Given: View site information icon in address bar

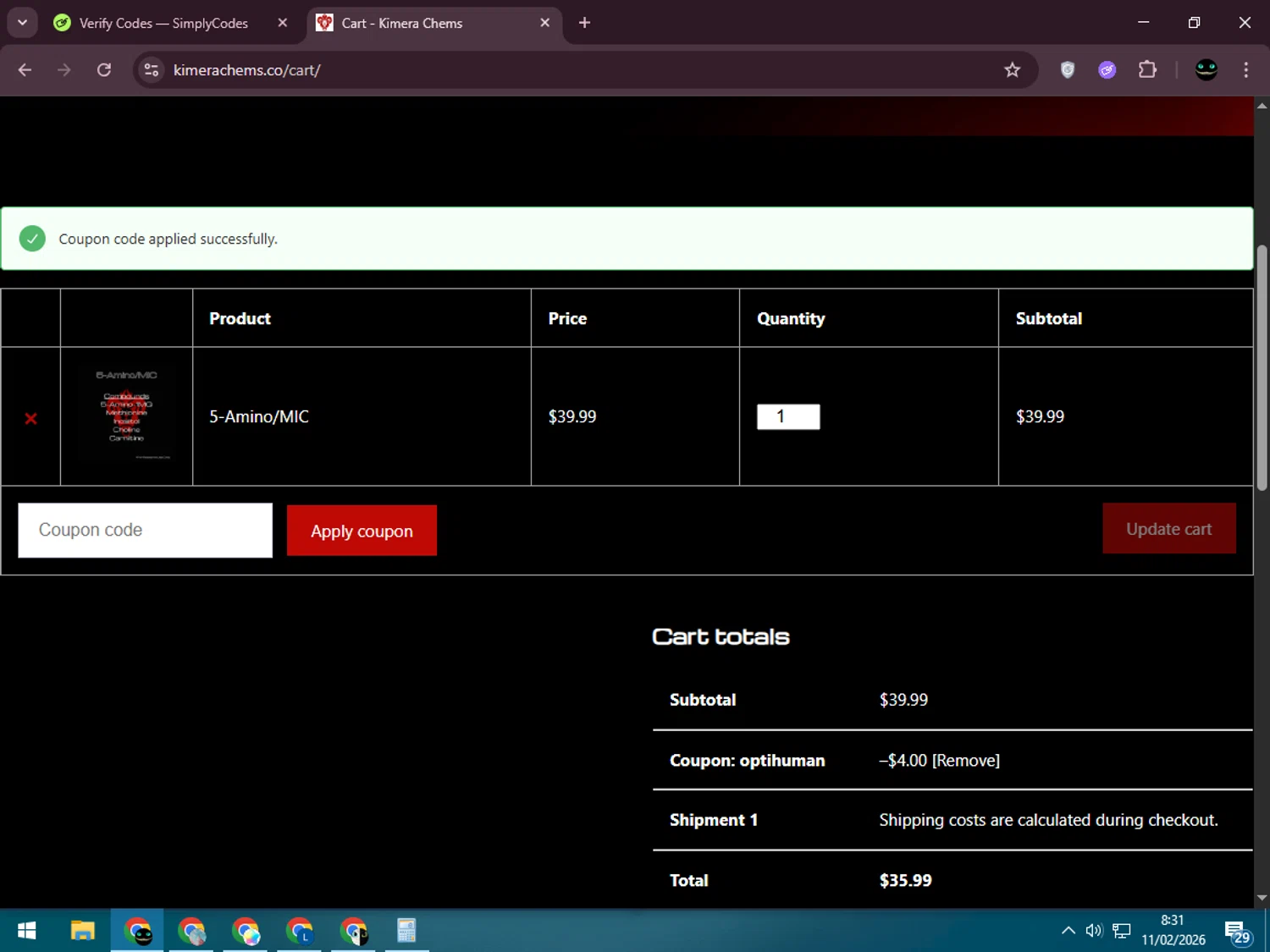Looking at the screenshot, I should [x=152, y=70].
